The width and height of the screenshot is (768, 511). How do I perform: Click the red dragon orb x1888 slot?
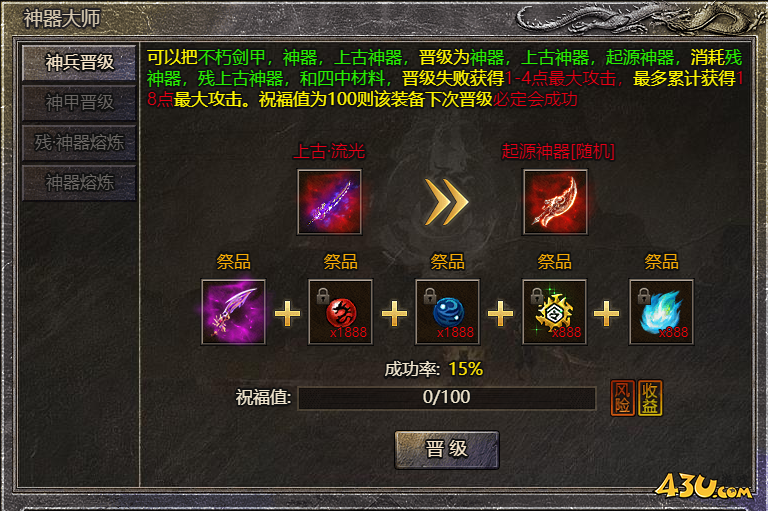click(x=340, y=312)
